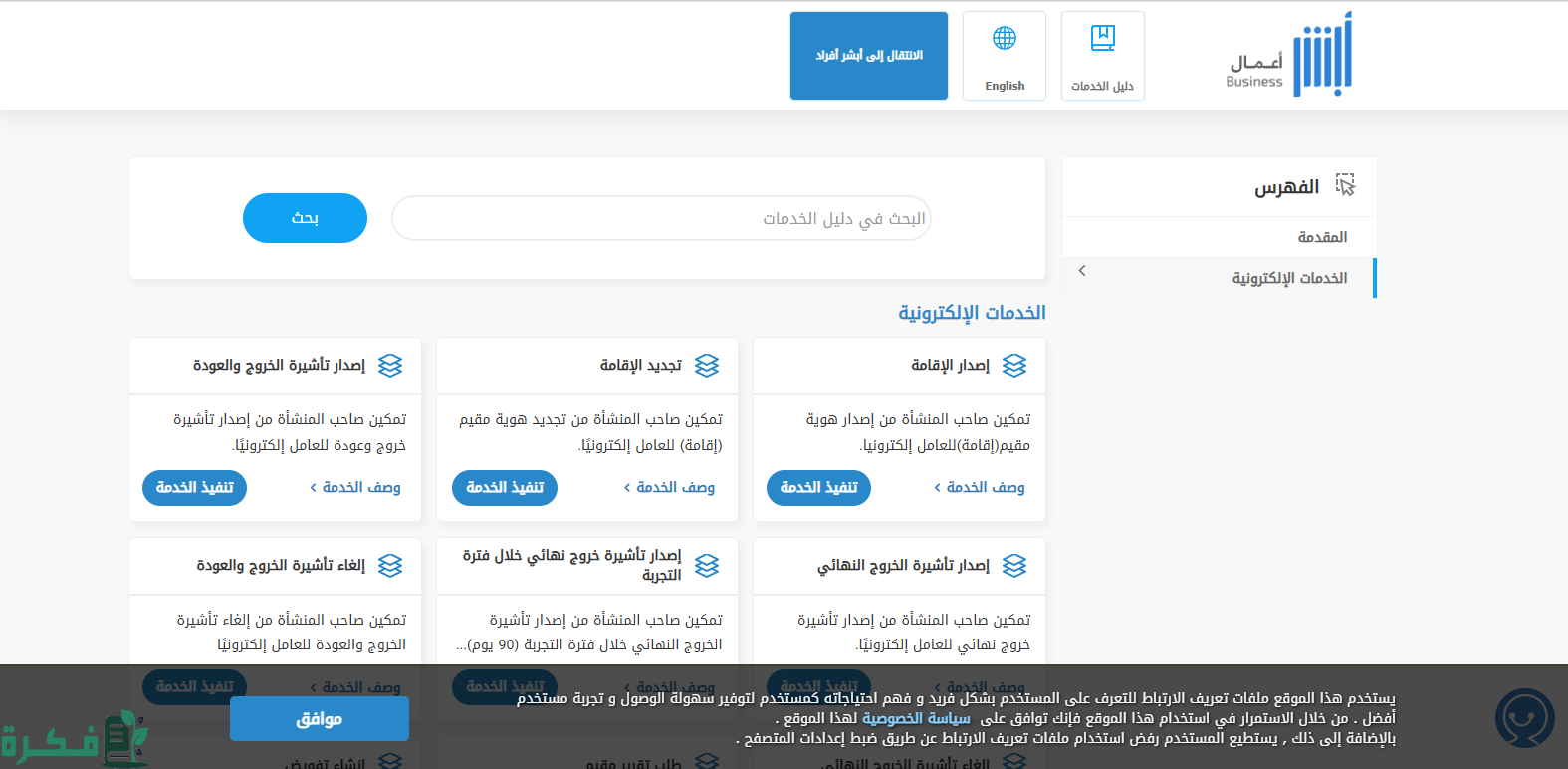Click the الانتقال إلى أبشر أفراد button

(x=868, y=56)
